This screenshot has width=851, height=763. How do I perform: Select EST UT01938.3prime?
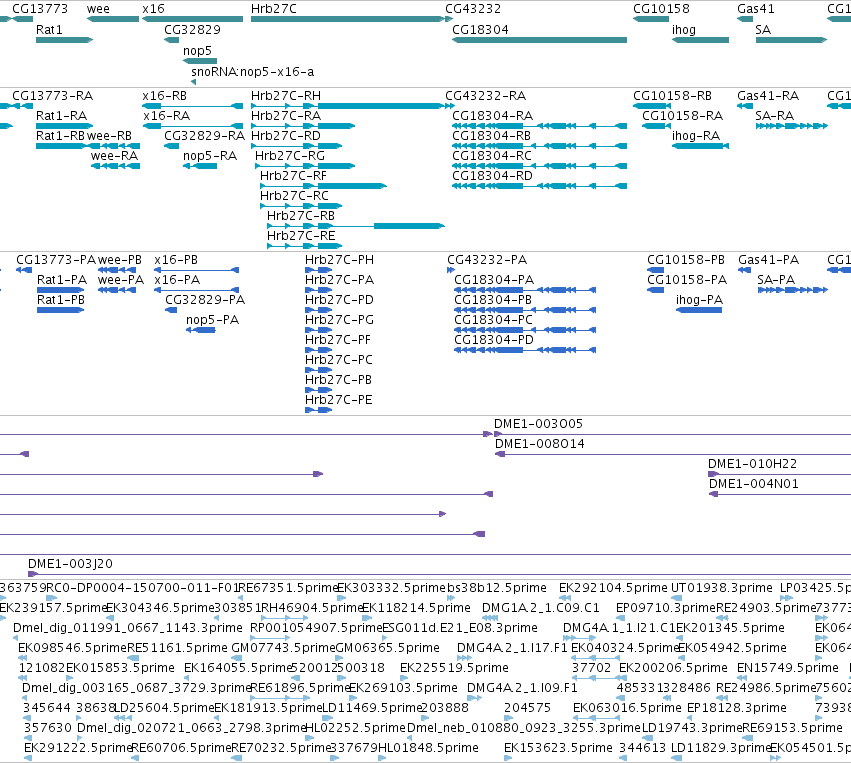[721, 588]
